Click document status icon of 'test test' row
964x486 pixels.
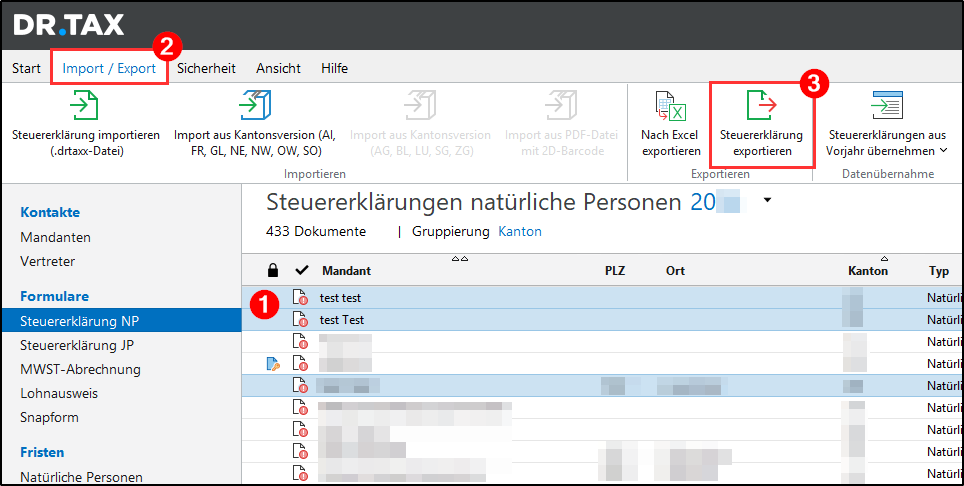coord(299,298)
